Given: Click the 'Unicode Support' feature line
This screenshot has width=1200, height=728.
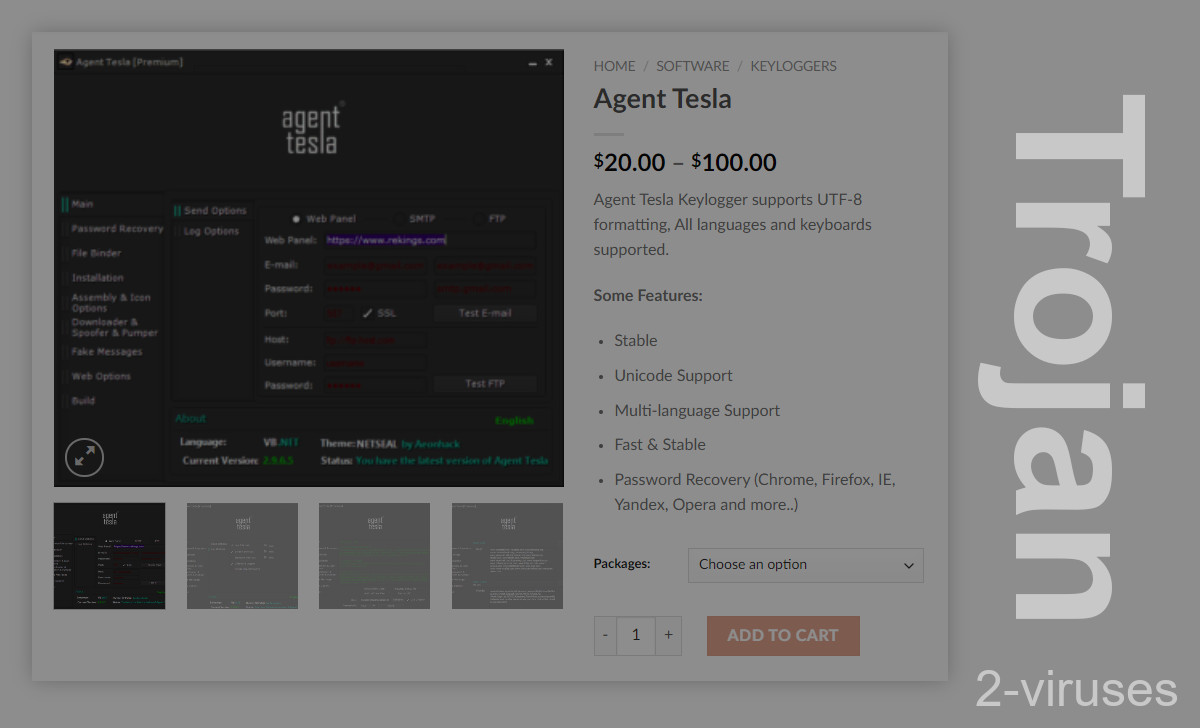Looking at the screenshot, I should click(674, 376).
